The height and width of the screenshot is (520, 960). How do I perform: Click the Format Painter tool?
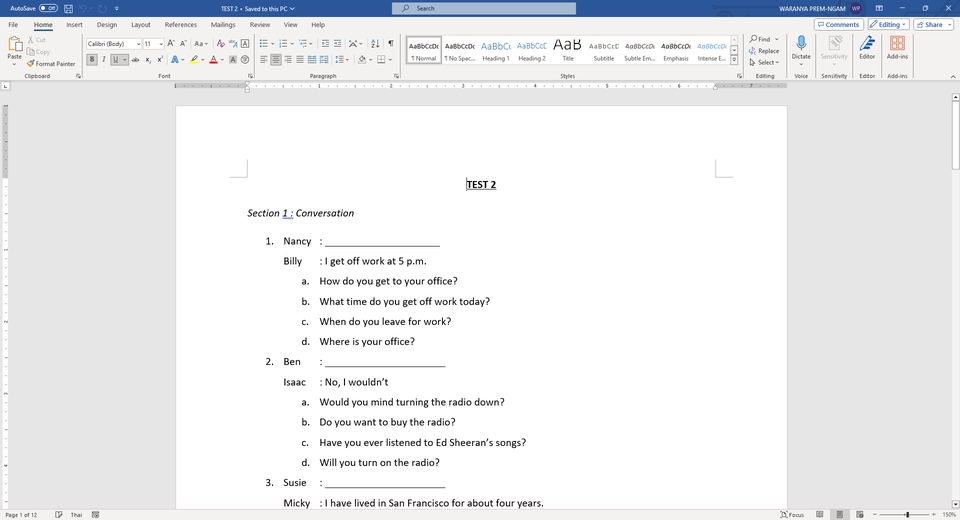(51, 64)
